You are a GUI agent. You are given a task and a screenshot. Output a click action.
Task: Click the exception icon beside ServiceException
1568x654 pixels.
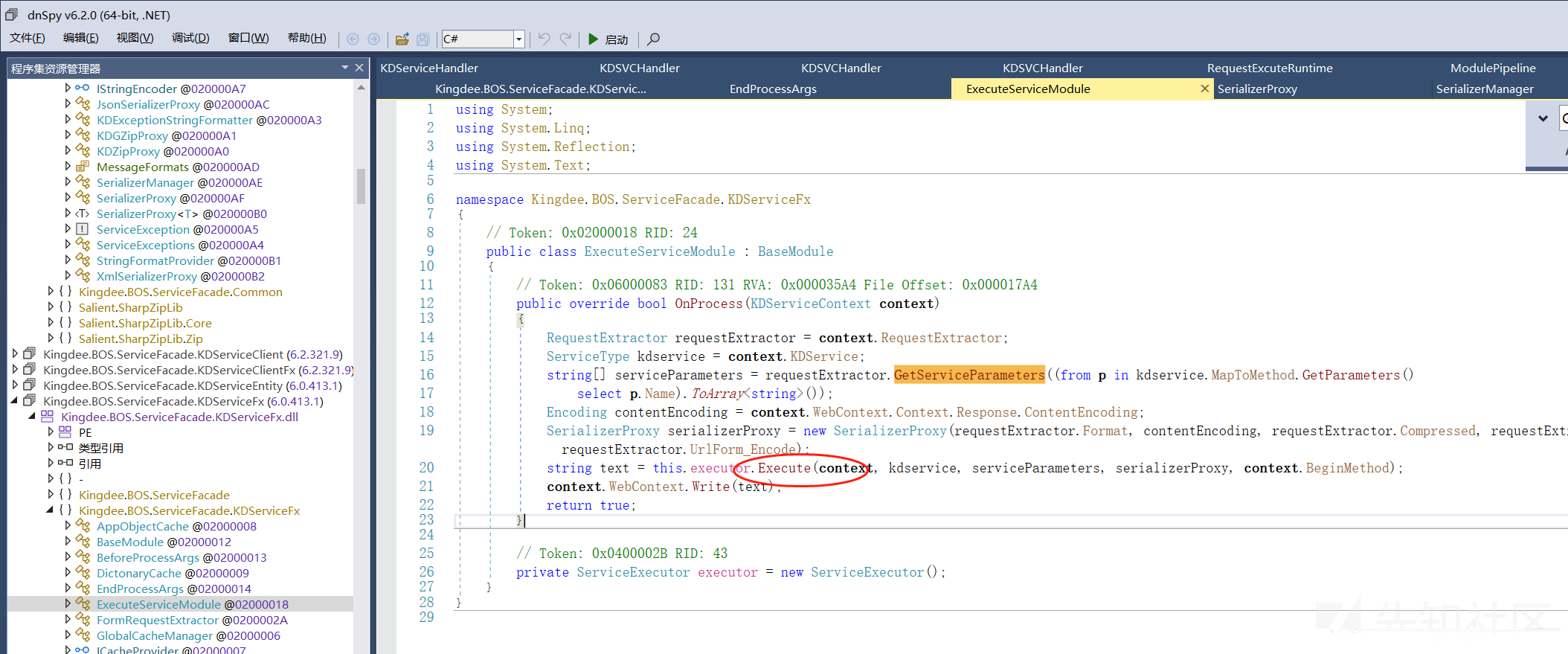83,229
